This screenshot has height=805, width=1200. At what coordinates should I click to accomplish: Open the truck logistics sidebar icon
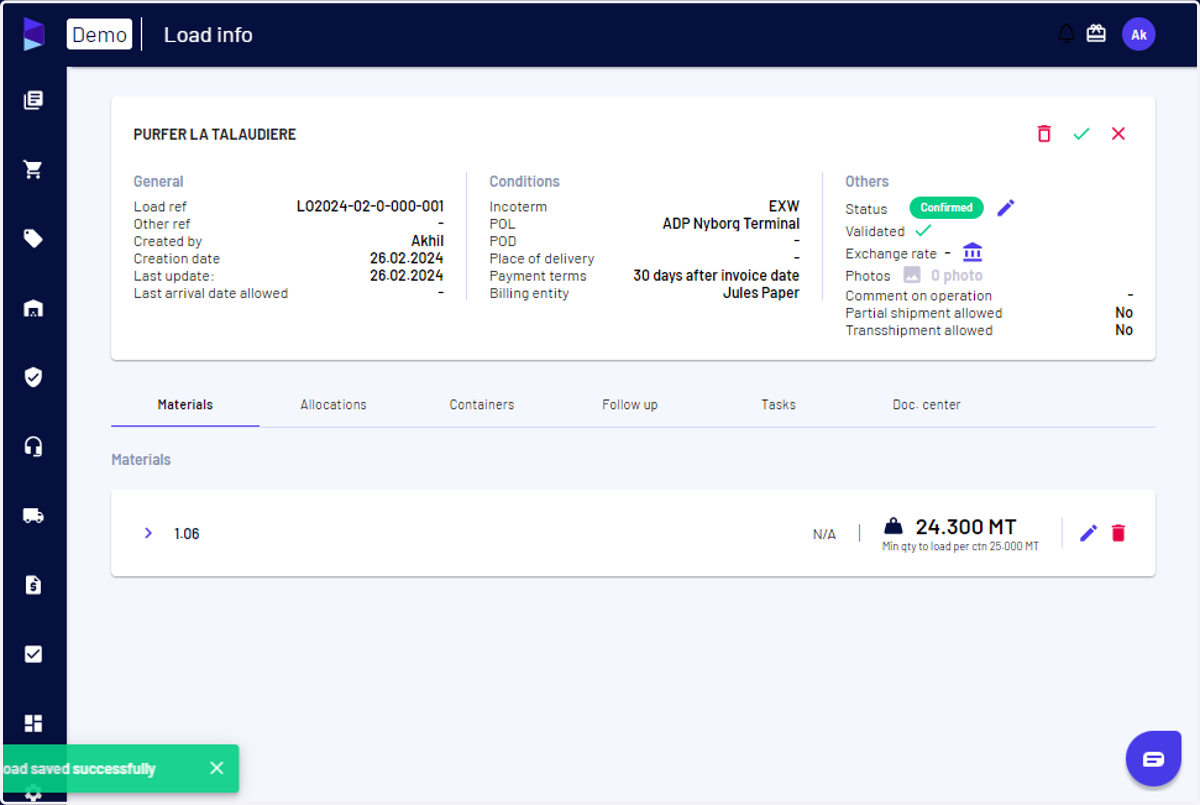33,516
